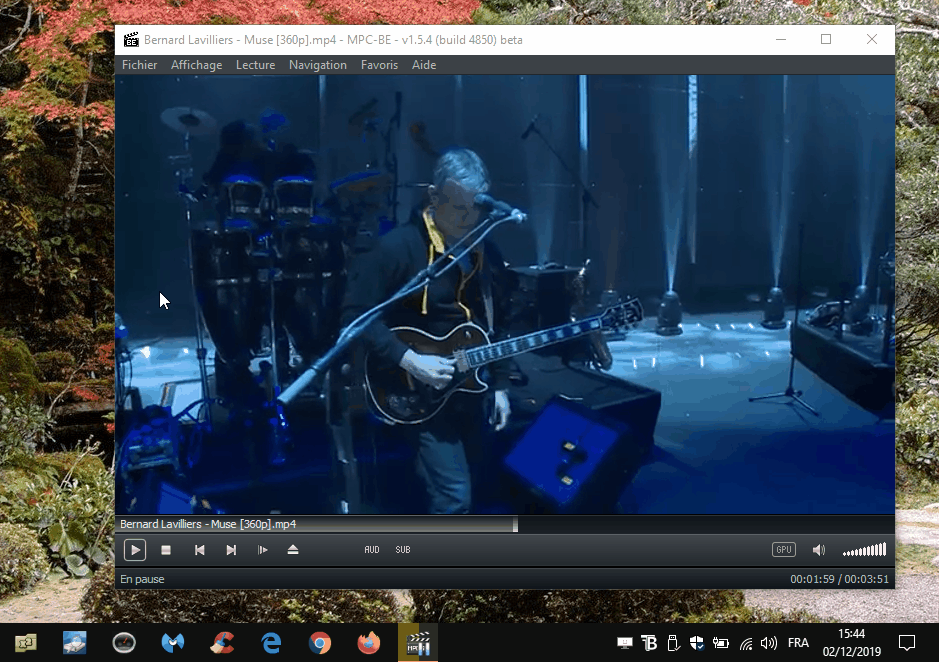This screenshot has height=662, width=939.
Task: Close the MPC-BE window
Action: [872, 40]
